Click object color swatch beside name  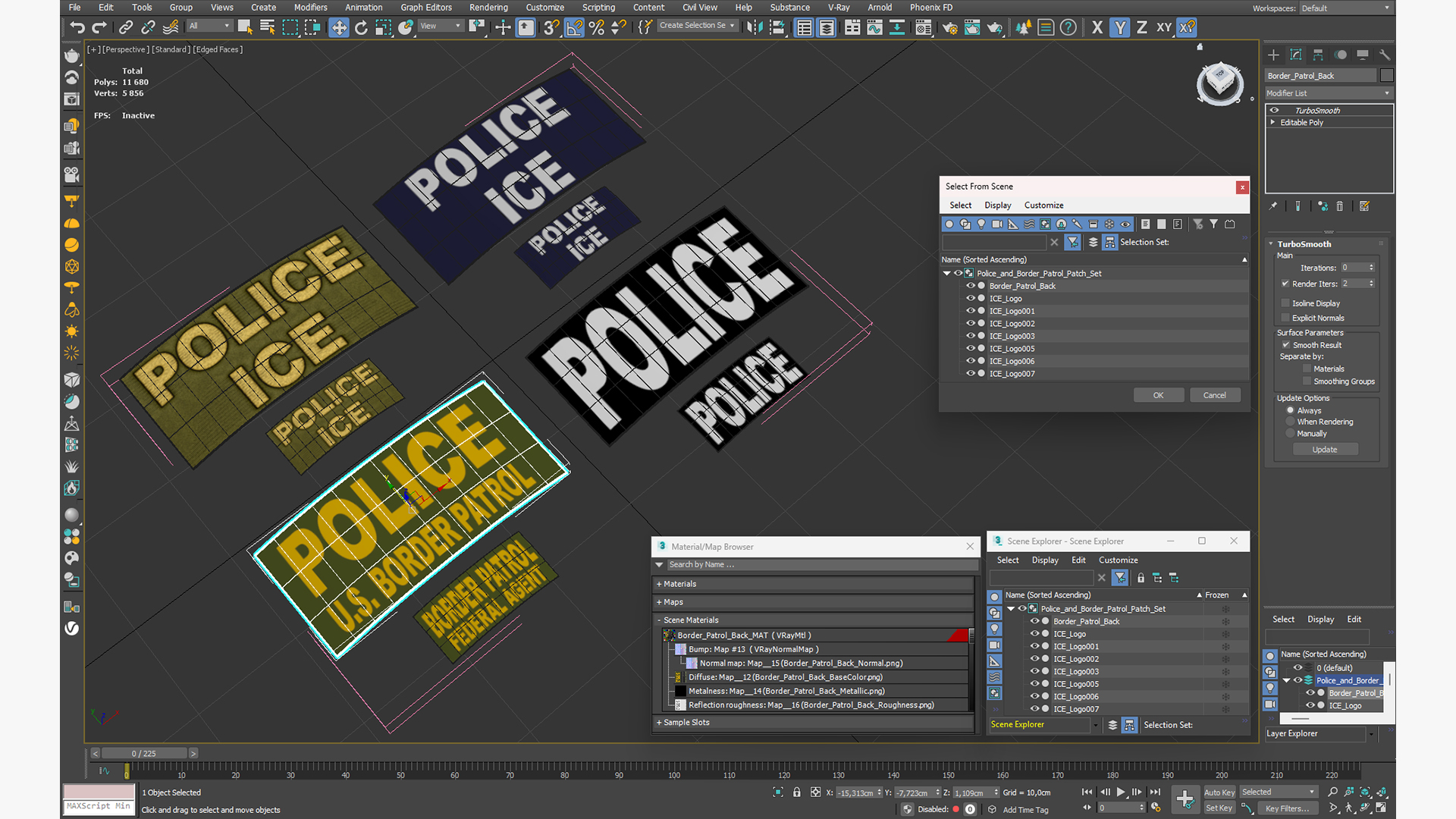(1387, 75)
